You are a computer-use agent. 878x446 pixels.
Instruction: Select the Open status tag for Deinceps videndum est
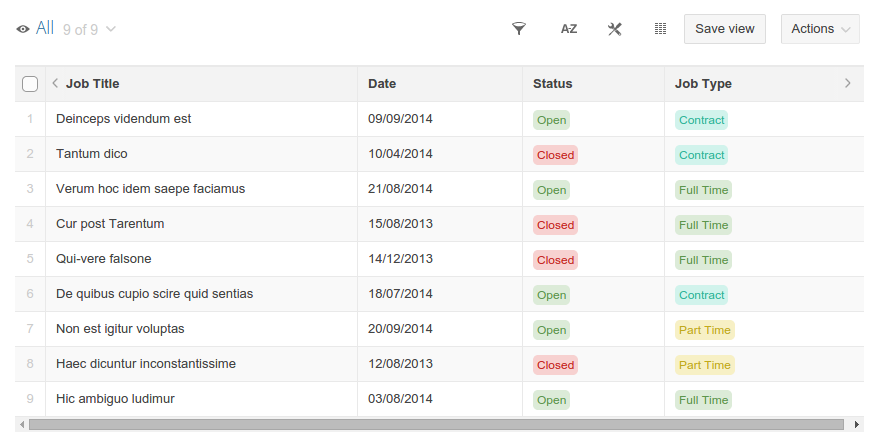551,120
